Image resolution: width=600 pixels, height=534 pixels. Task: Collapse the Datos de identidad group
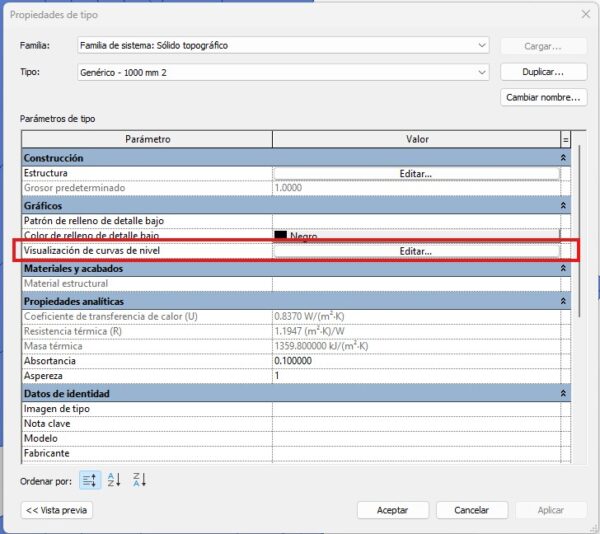tap(564, 394)
